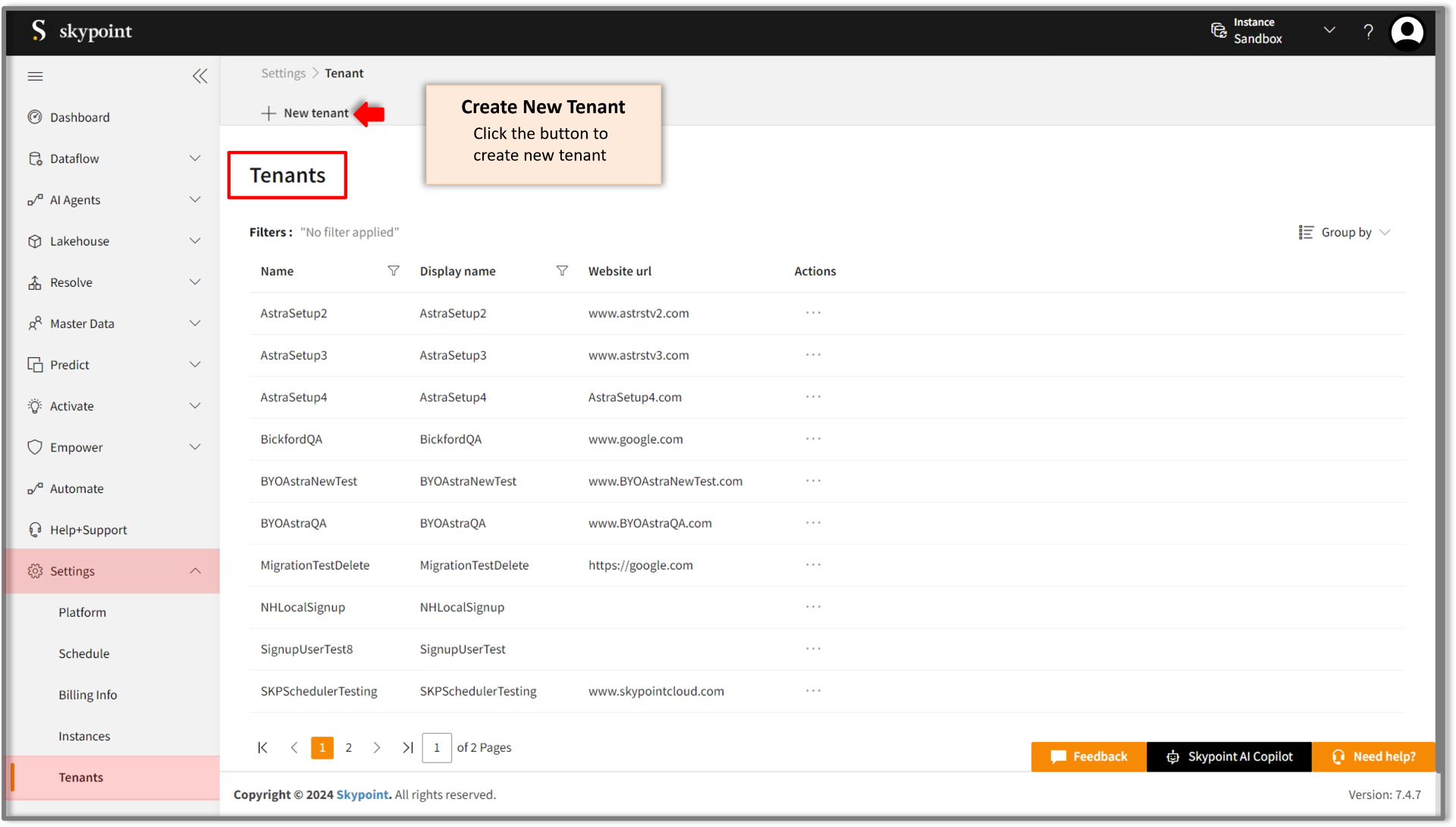Viewport: 1456px width, 827px height.
Task: Click the Resolve icon in sidebar
Action: (35, 282)
